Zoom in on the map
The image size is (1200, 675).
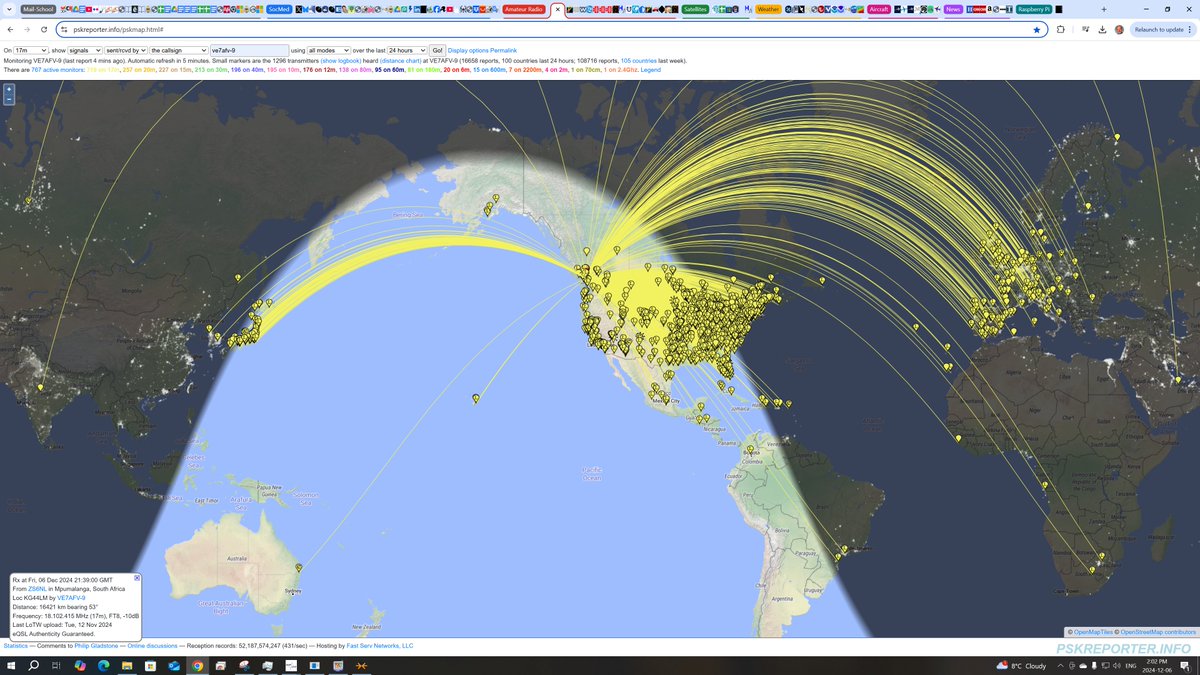9,89
